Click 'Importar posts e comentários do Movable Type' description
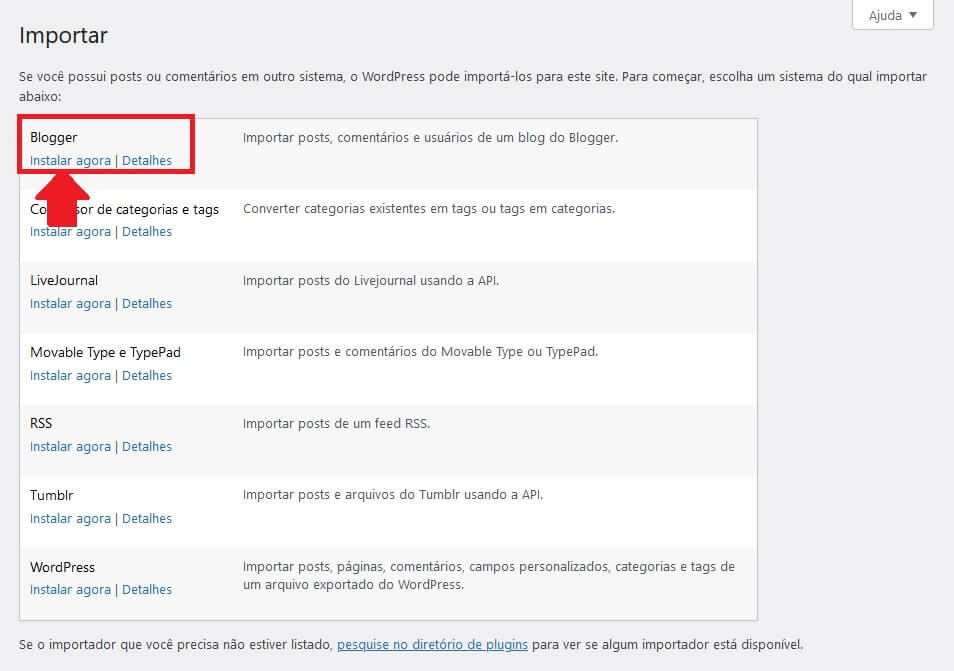The image size is (954, 671). tap(420, 352)
